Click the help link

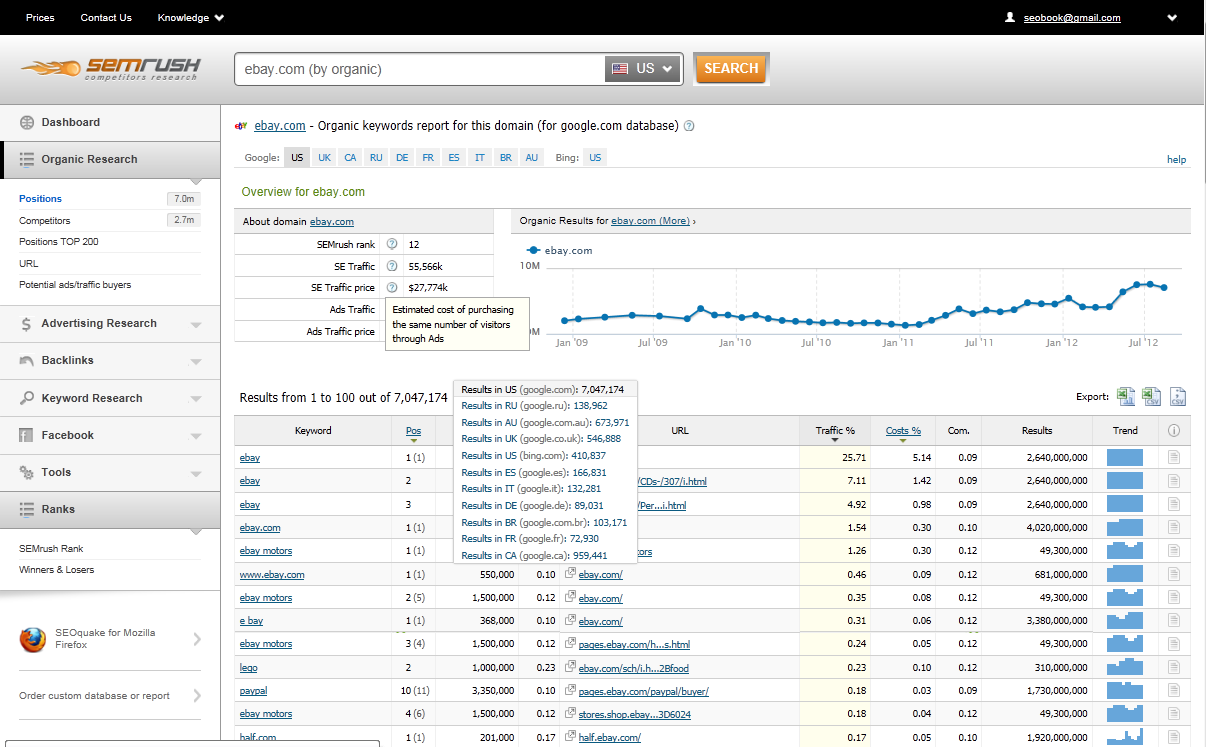click(x=1176, y=160)
